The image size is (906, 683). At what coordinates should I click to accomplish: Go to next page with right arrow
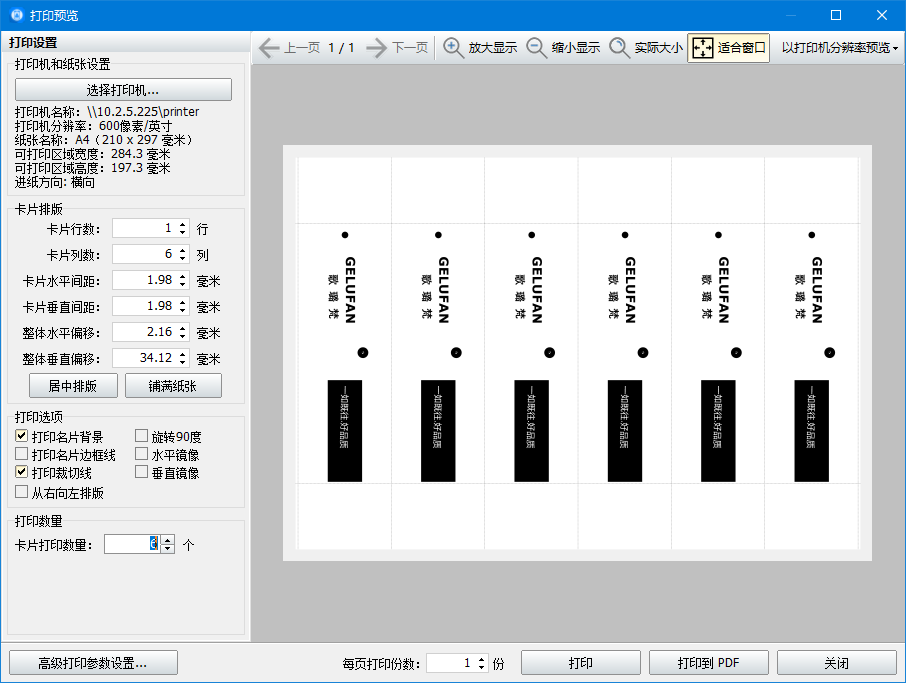(376, 47)
